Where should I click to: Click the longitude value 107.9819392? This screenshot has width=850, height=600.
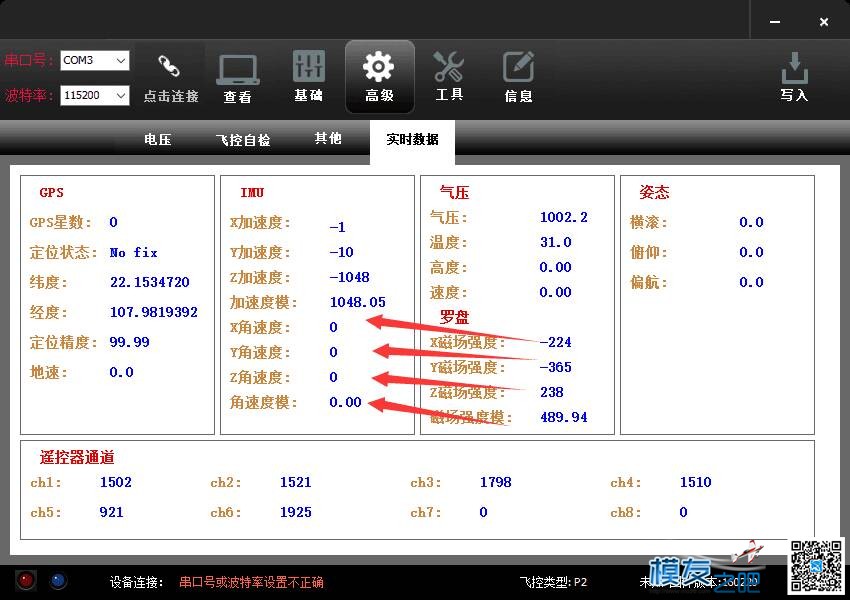point(153,312)
